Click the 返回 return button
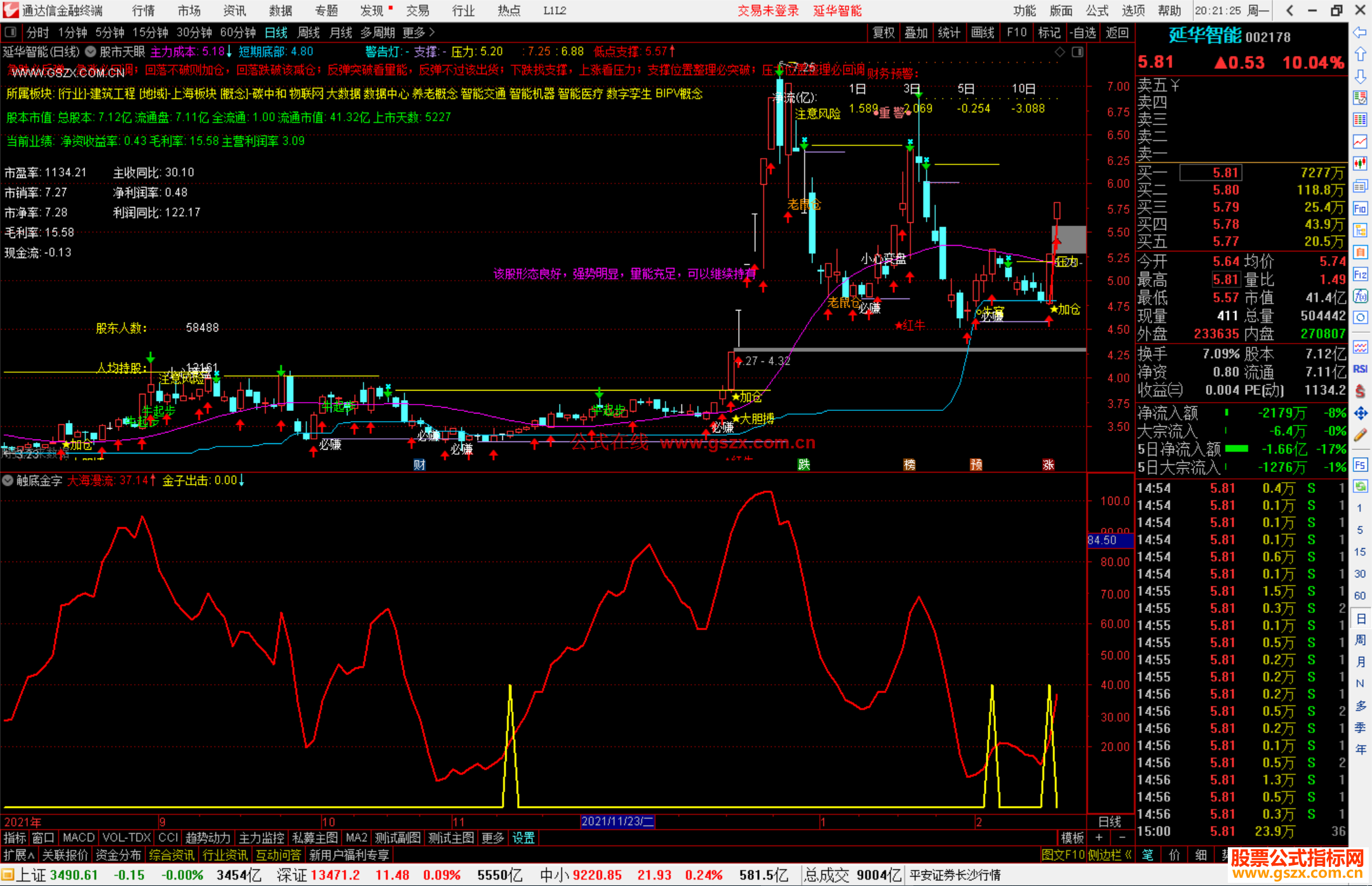The width and height of the screenshot is (1372, 886). 1117,32
